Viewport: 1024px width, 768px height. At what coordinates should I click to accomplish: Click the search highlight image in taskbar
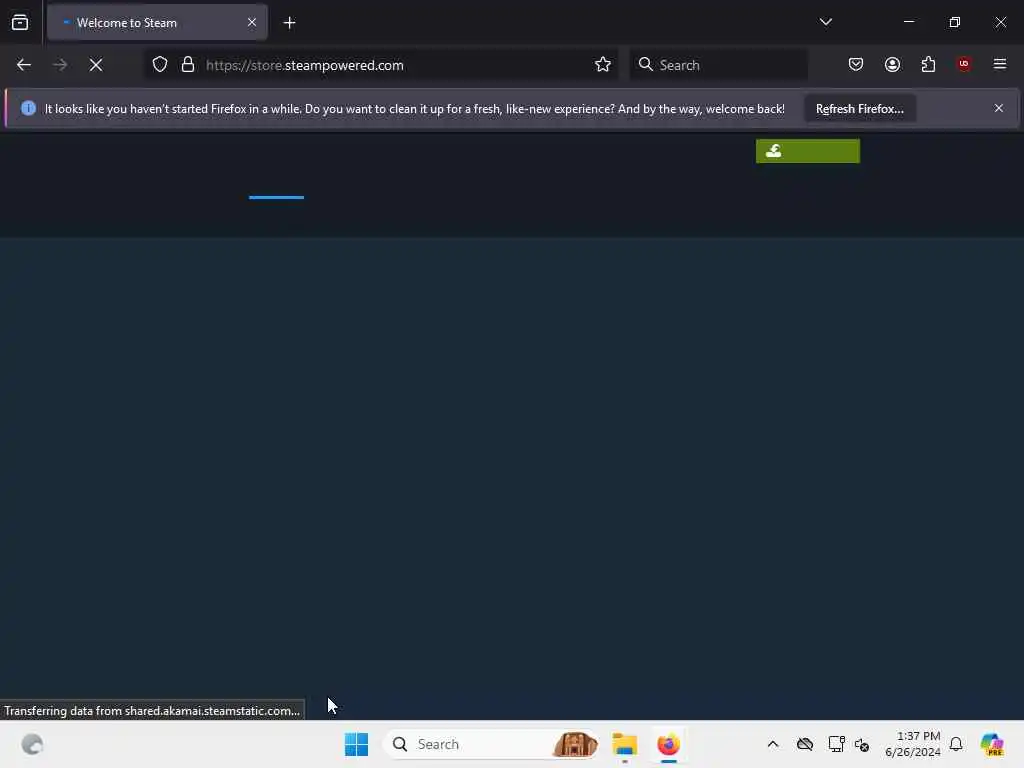(575, 744)
